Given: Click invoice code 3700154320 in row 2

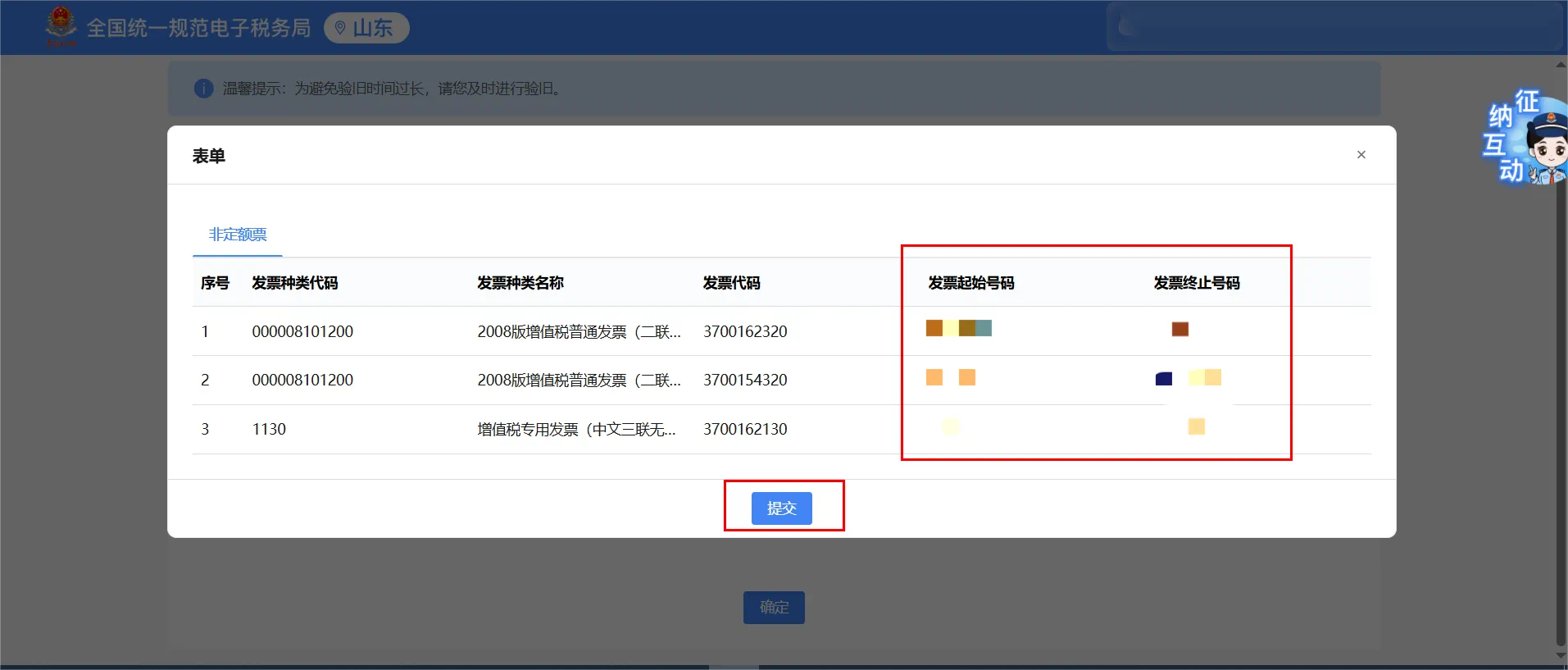Looking at the screenshot, I should click(x=744, y=380).
